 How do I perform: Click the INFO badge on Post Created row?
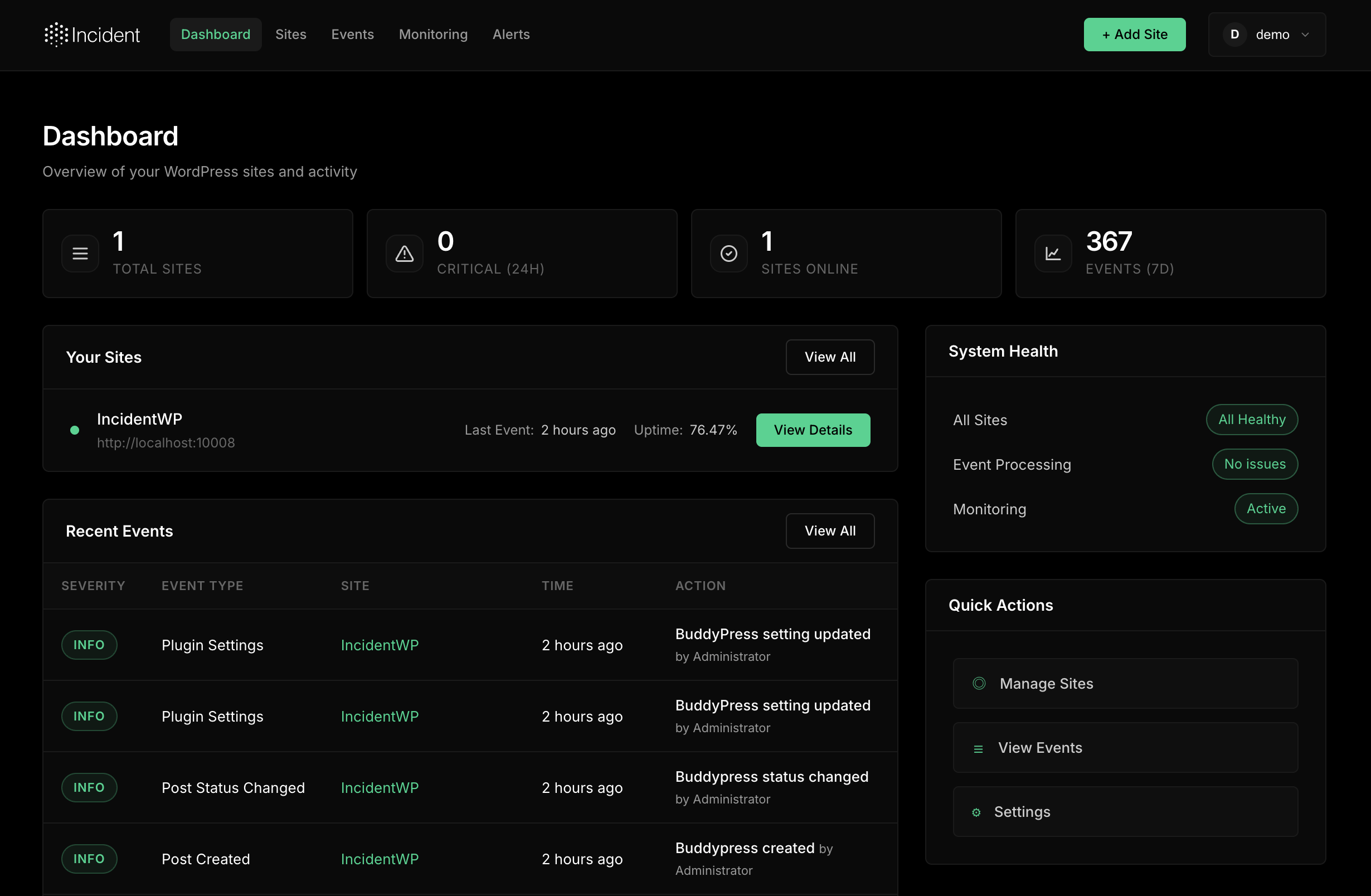tap(89, 859)
